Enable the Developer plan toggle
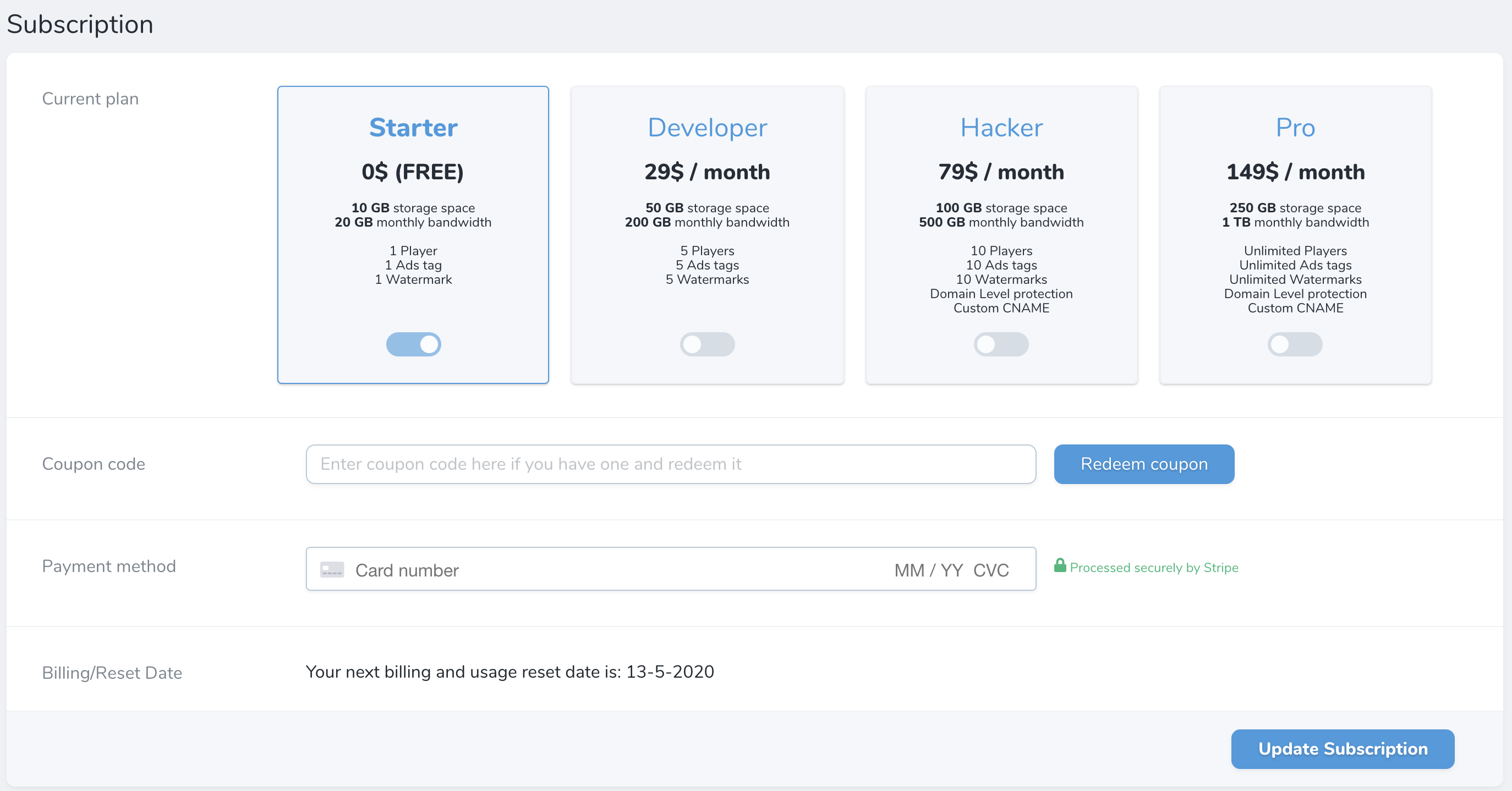The height and width of the screenshot is (791, 1512). click(x=707, y=344)
